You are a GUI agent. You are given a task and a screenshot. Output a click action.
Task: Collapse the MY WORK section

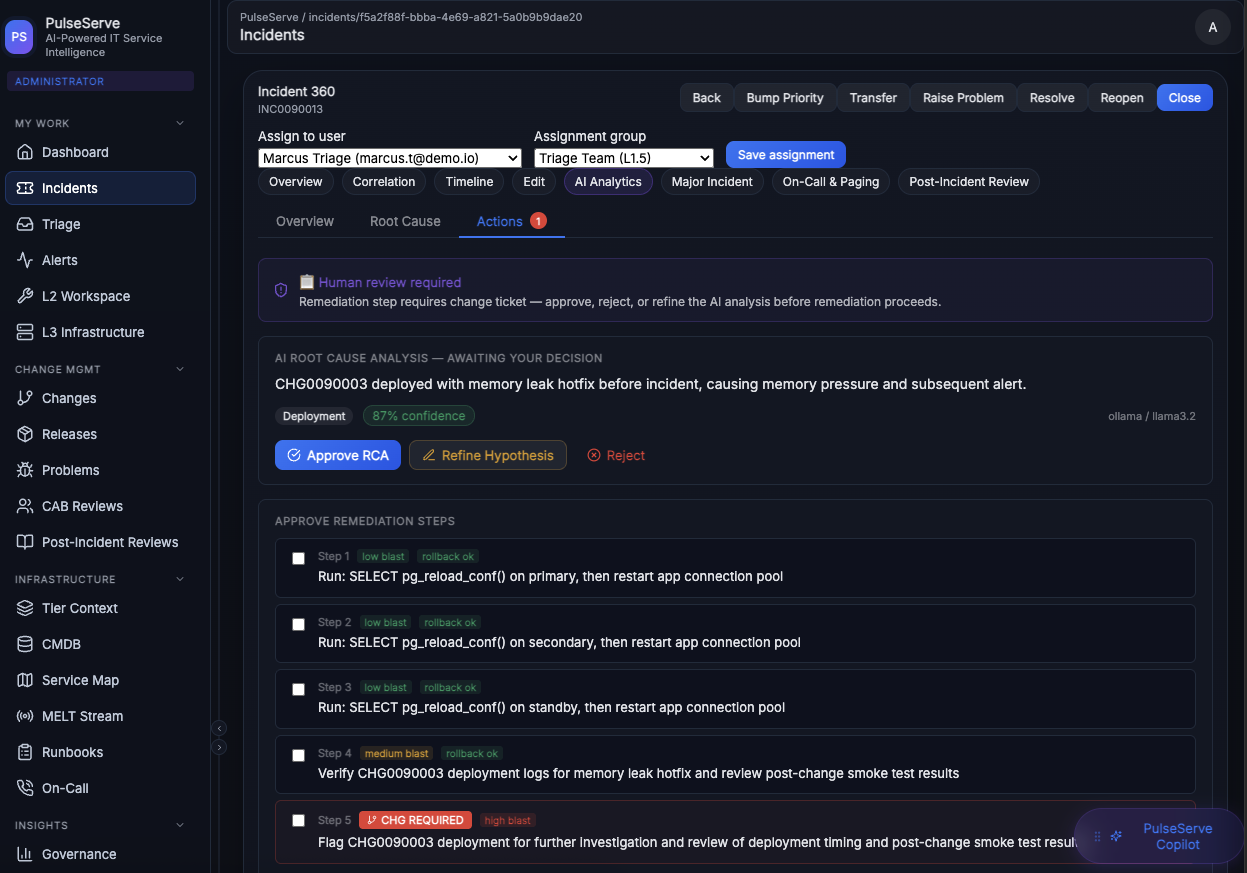tap(180, 123)
